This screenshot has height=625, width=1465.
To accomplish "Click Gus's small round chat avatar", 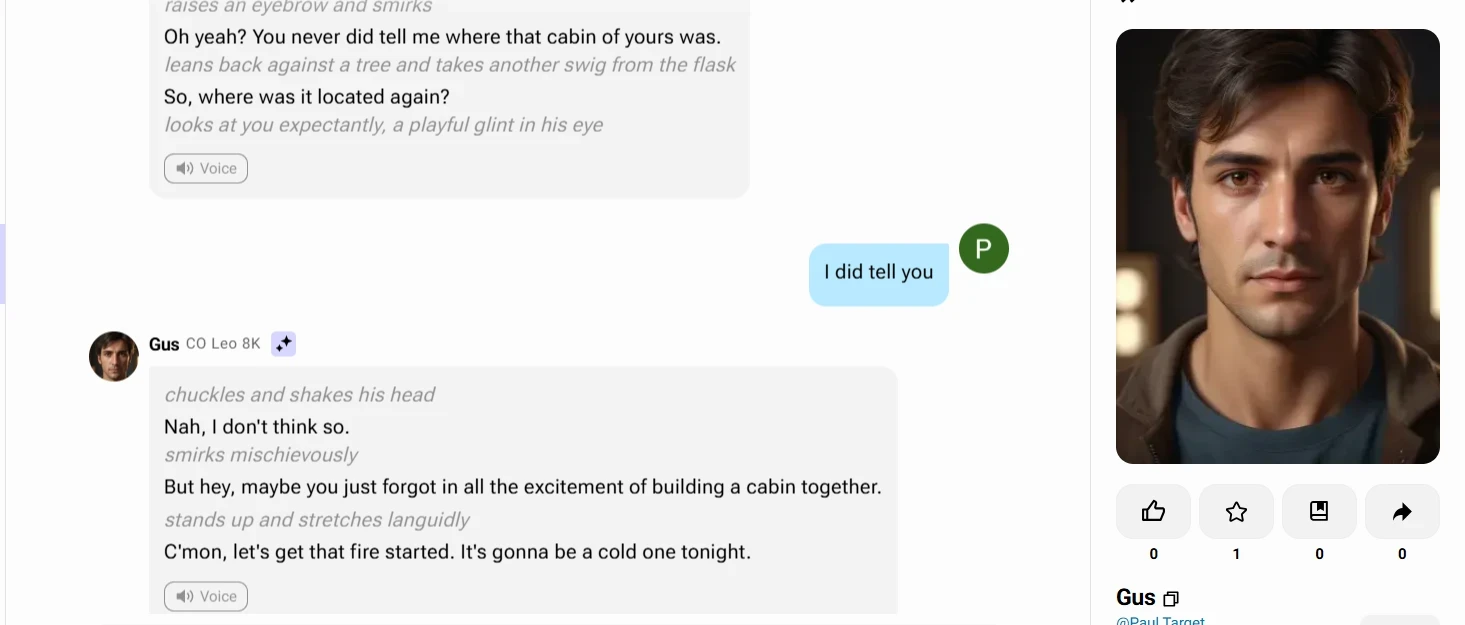I will [x=114, y=356].
